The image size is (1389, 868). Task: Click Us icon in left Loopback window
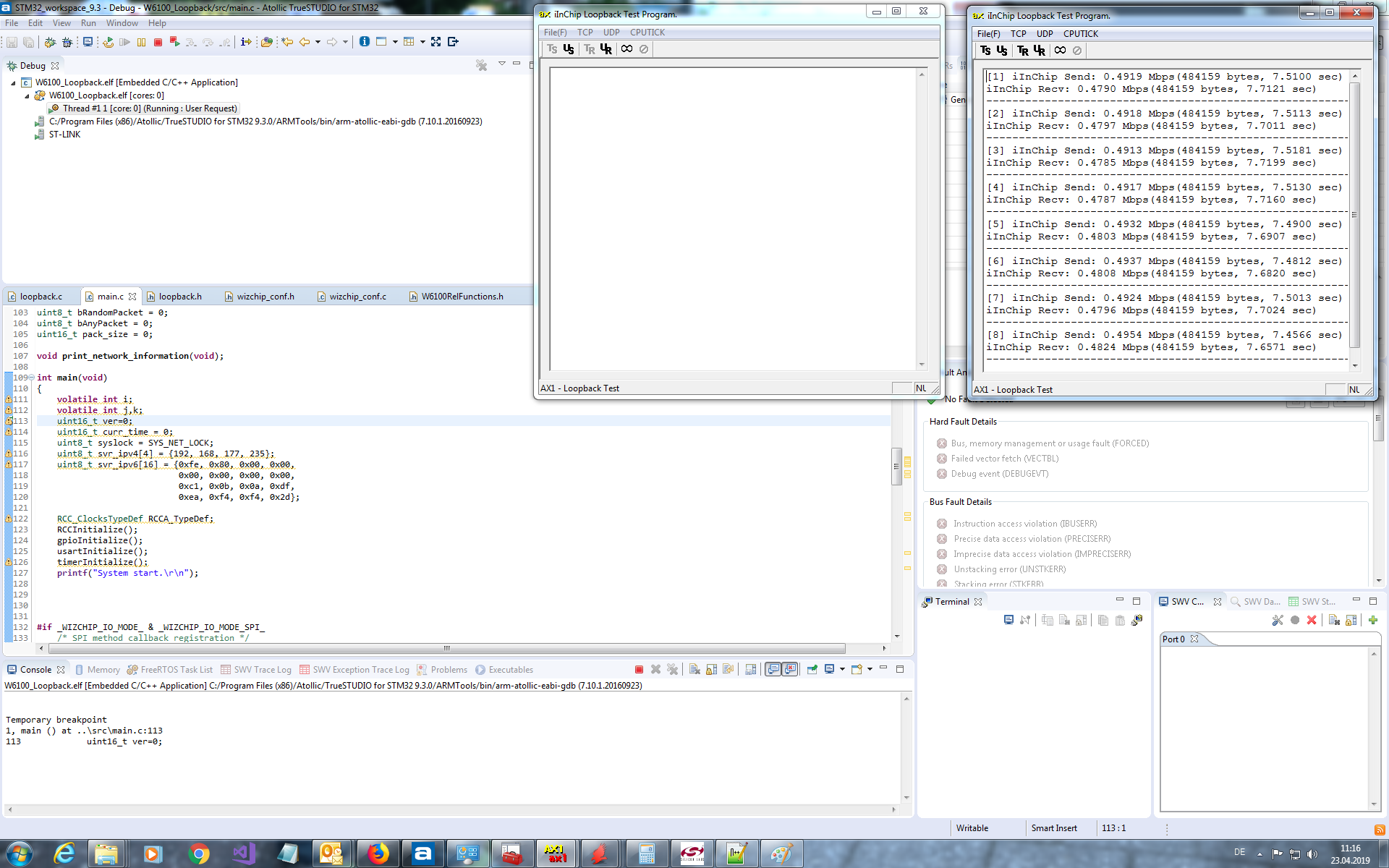[x=569, y=49]
